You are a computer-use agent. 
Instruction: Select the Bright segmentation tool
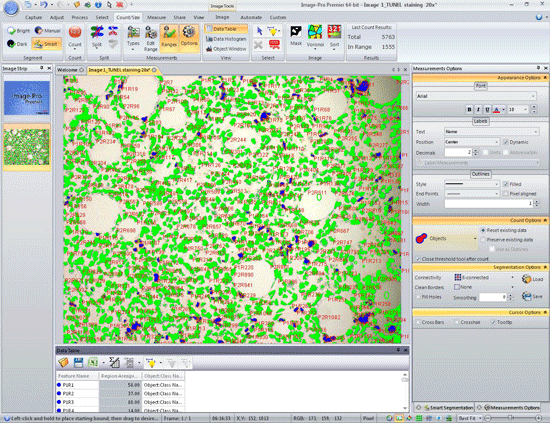point(19,31)
